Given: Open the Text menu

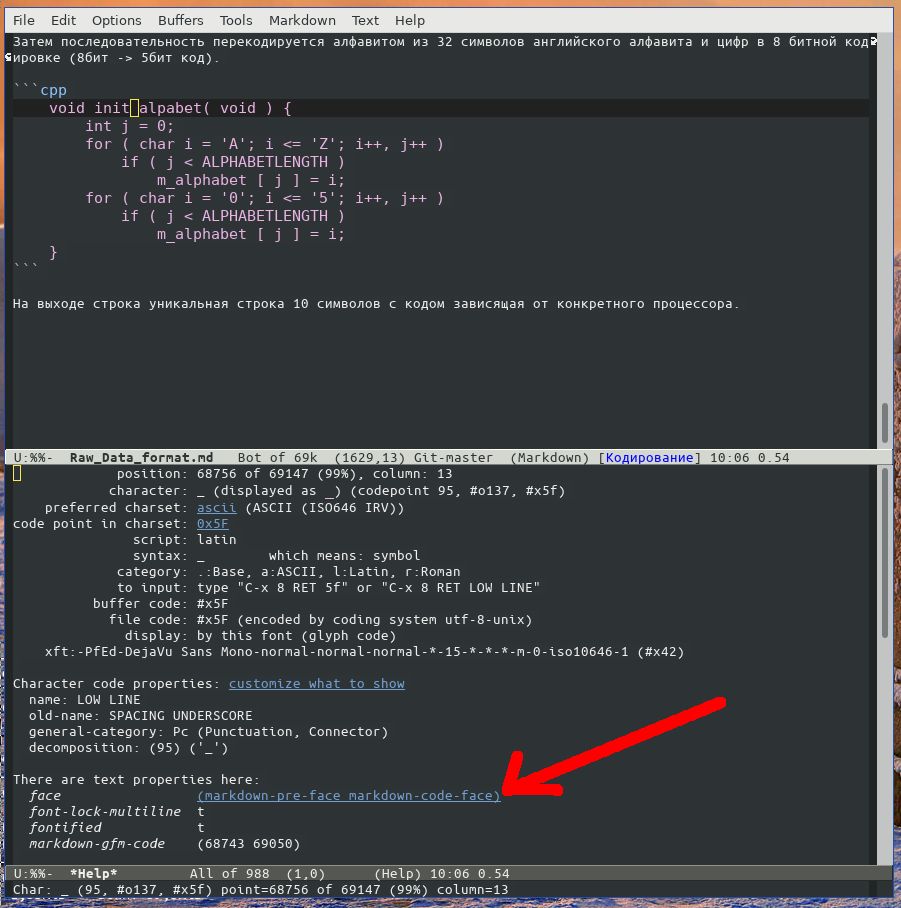Looking at the screenshot, I should (x=365, y=20).
